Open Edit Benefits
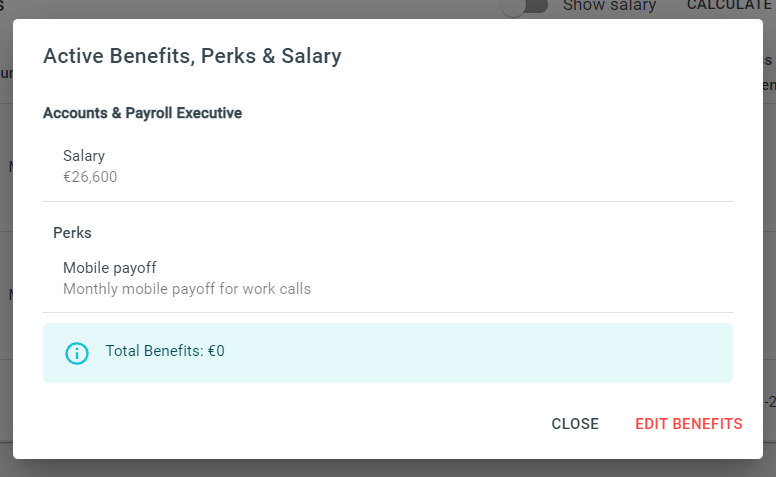The image size is (776, 477). 688,424
